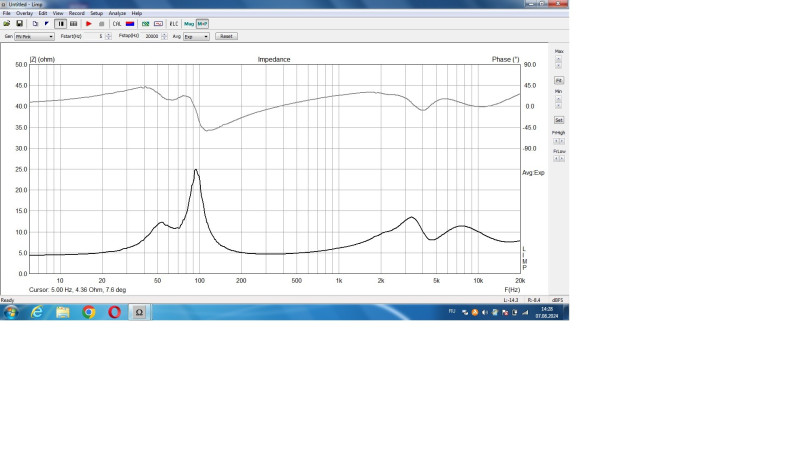Start recording with the red play button
Image resolution: width=800 pixels, height=450 pixels.
pos(88,23)
